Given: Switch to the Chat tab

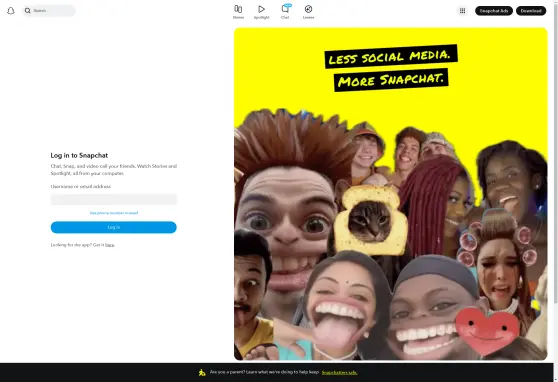Looking at the screenshot, I should click(285, 12).
